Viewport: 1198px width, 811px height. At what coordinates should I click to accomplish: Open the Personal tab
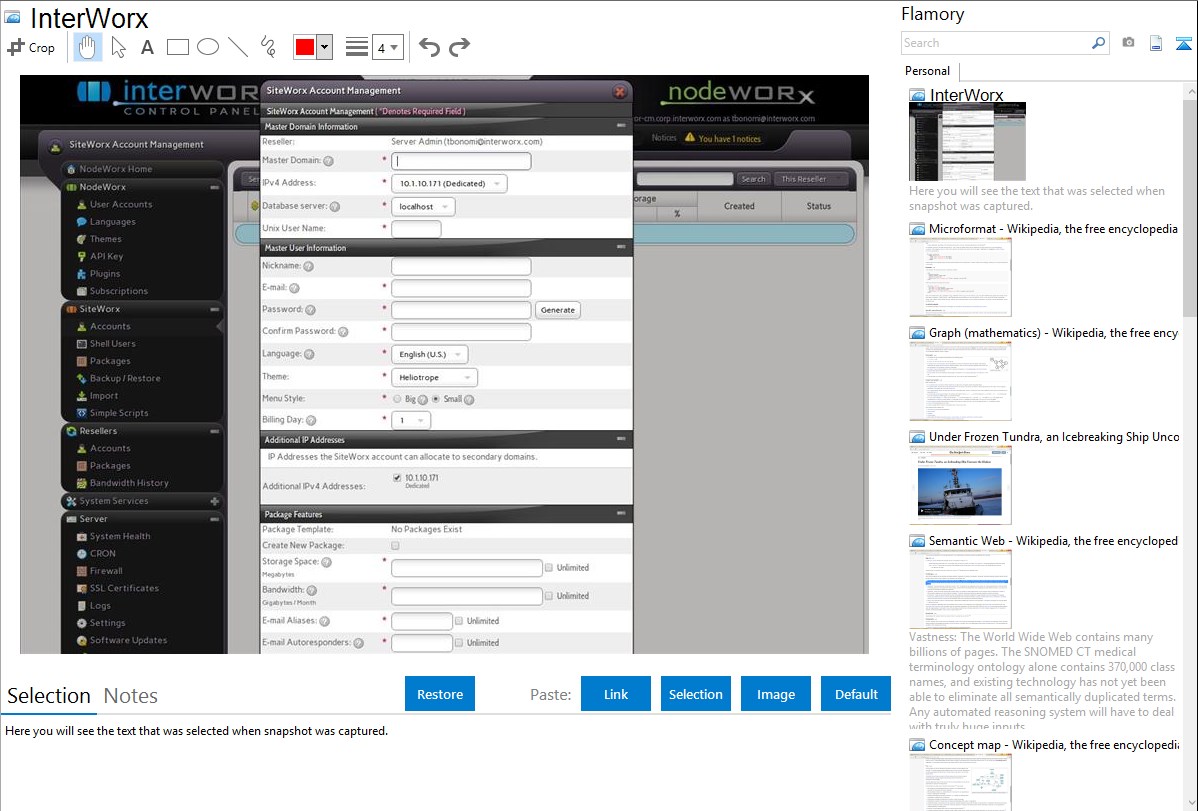pos(927,71)
